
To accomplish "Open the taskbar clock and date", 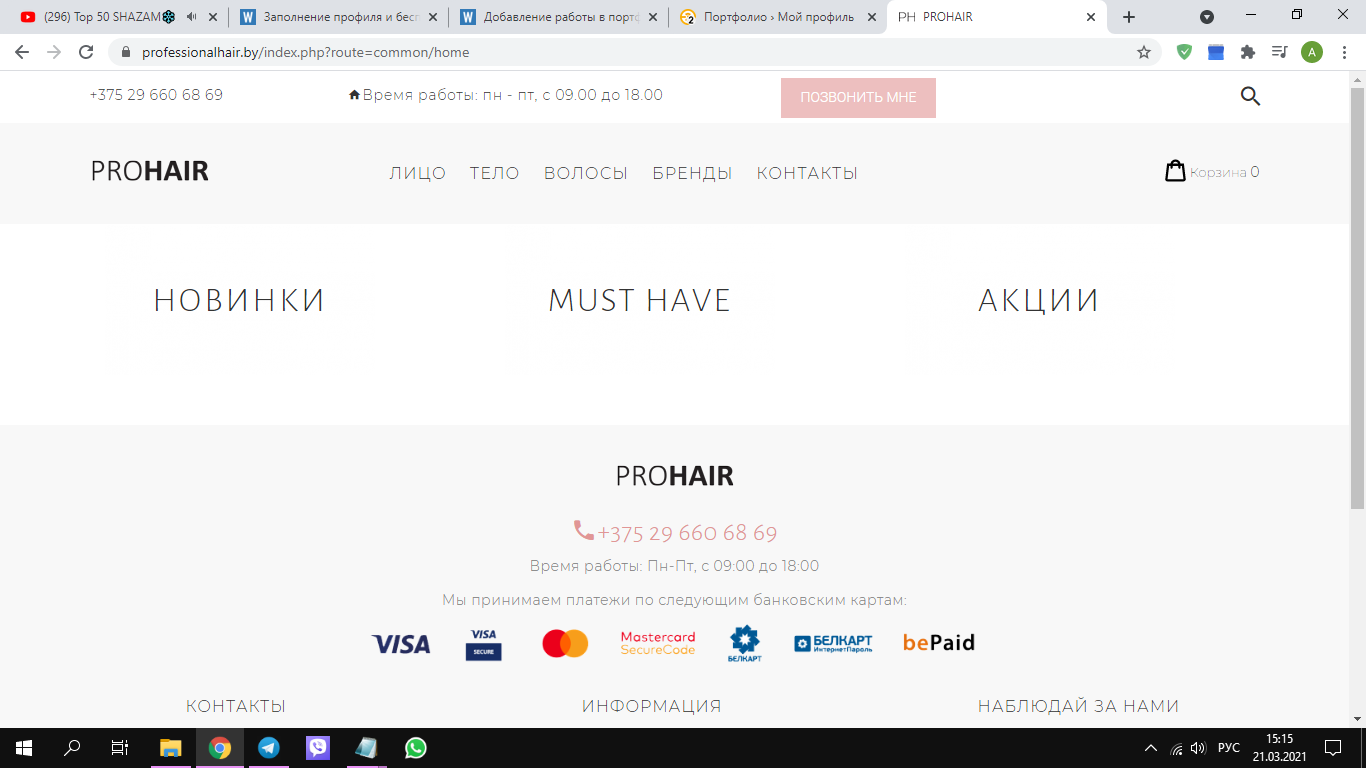I will [x=1279, y=748].
